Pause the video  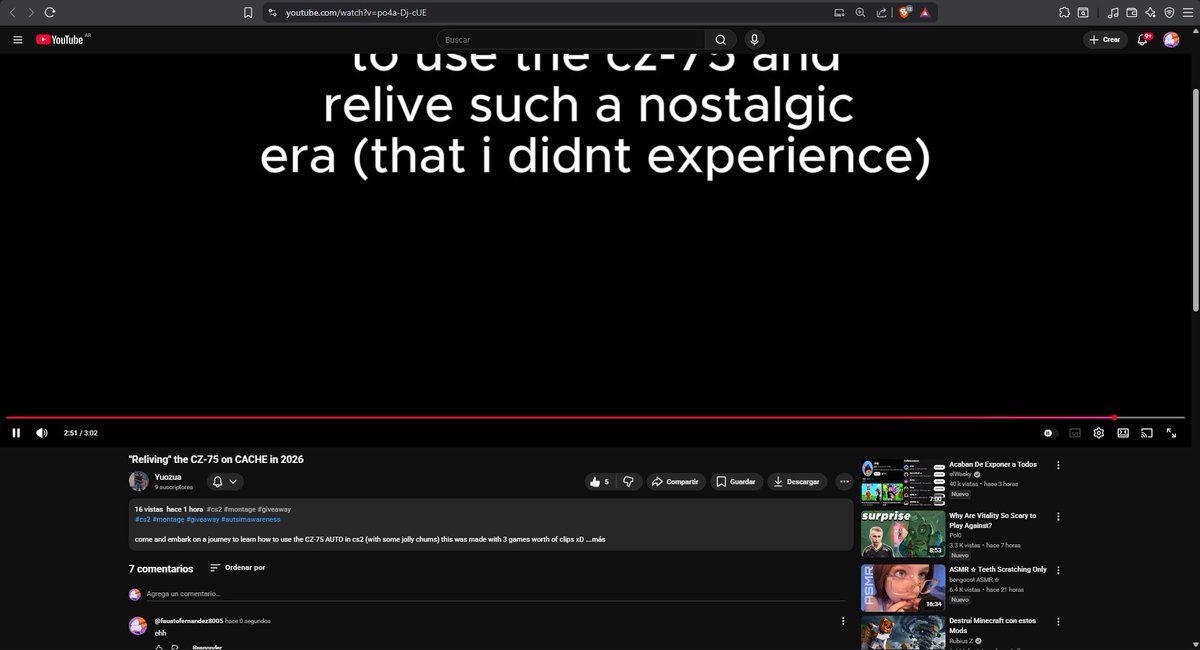tap(16, 433)
